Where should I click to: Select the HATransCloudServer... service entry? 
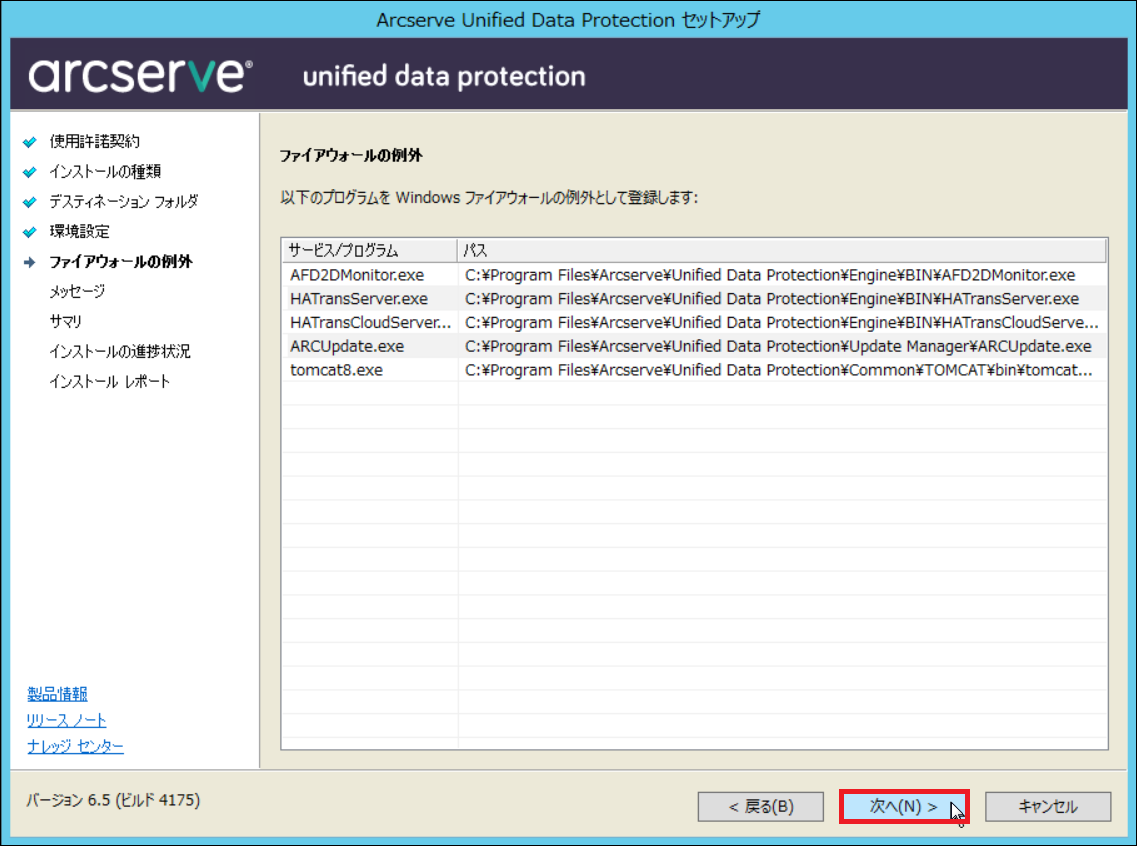coord(370,323)
